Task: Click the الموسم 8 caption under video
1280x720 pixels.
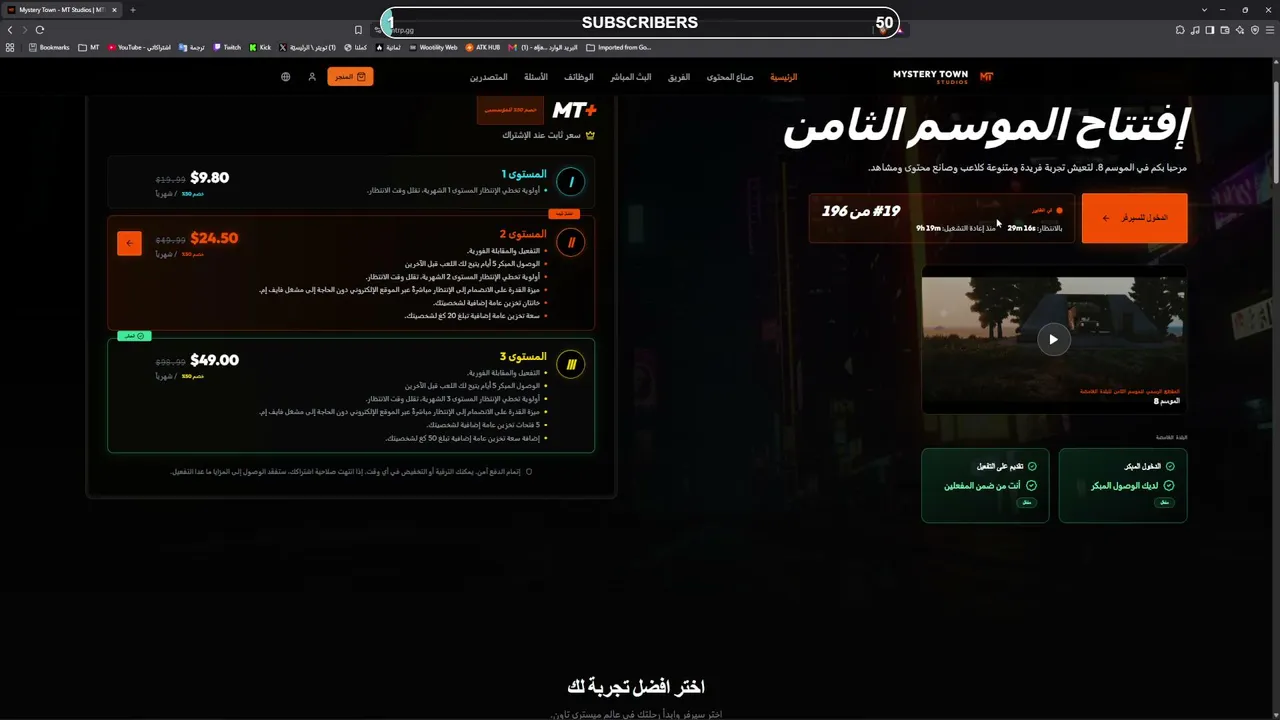Action: click(x=1167, y=401)
